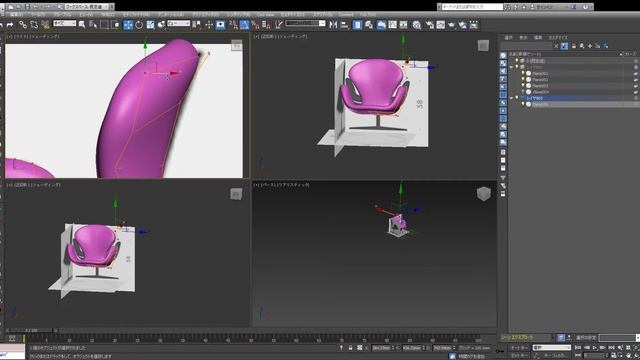Open the named selection sets dropdown
This screenshot has width=640, height=360.
pyautogui.click(x=305, y=24)
